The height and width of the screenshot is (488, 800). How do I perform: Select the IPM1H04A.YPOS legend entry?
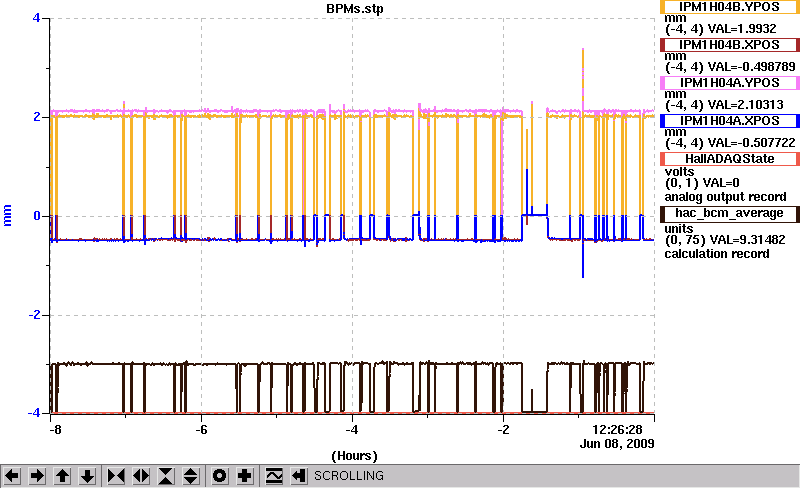click(730, 83)
